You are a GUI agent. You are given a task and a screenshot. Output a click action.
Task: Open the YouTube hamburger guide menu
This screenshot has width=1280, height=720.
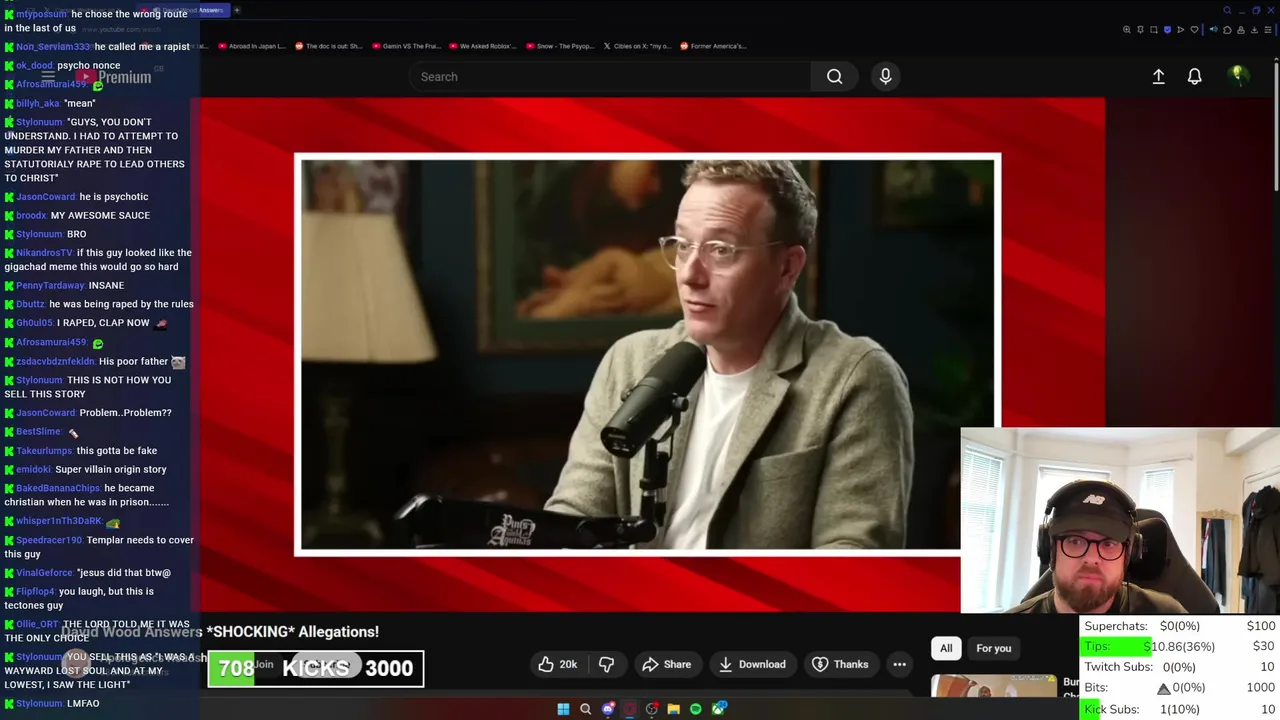47,76
